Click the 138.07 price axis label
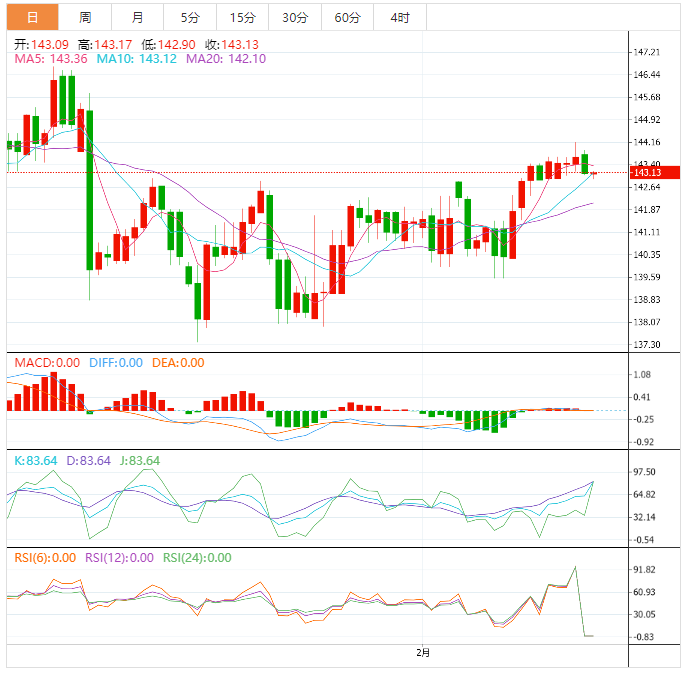The width and height of the screenshot is (685, 678). [647, 322]
